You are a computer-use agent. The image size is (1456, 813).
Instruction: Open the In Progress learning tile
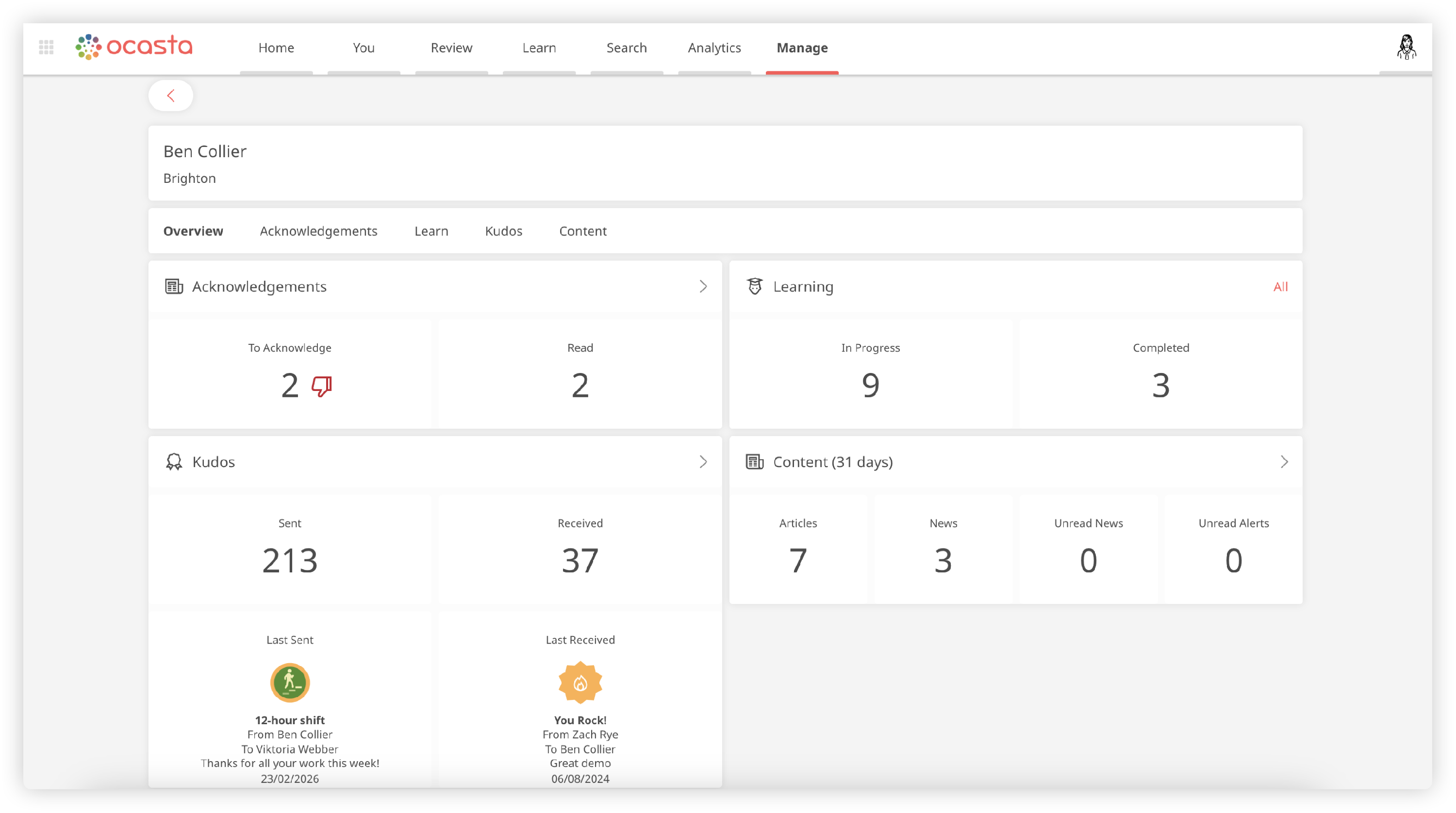(x=870, y=374)
